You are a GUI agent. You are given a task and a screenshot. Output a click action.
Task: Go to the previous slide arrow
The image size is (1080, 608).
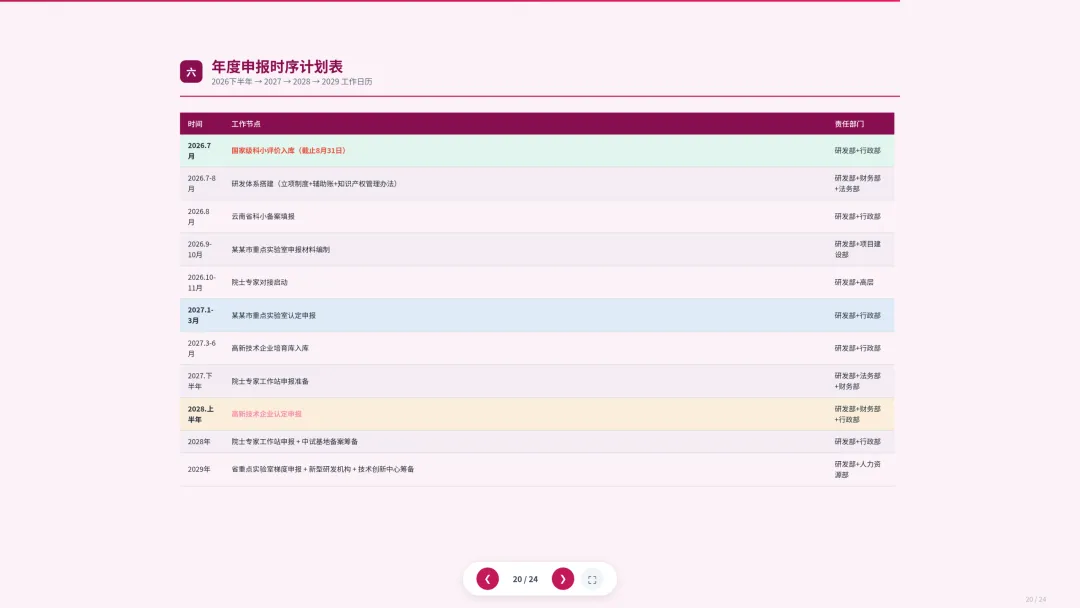[487, 579]
